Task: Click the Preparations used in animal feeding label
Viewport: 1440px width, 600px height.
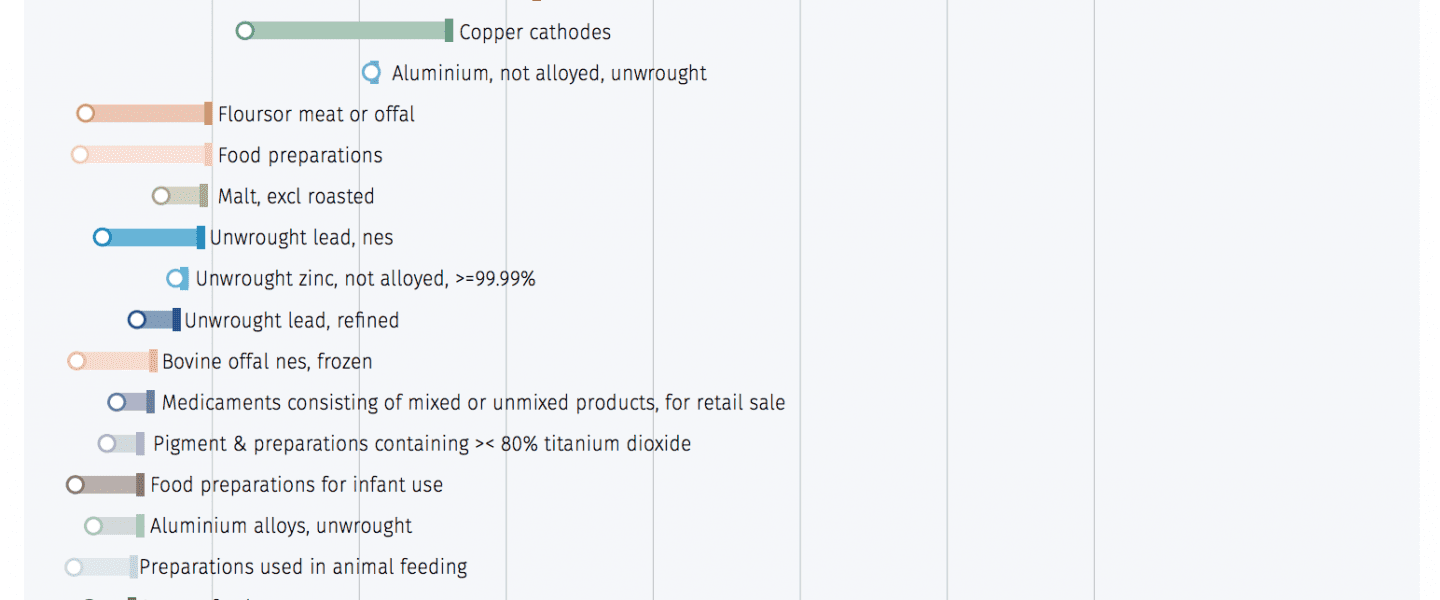Action: [303, 567]
